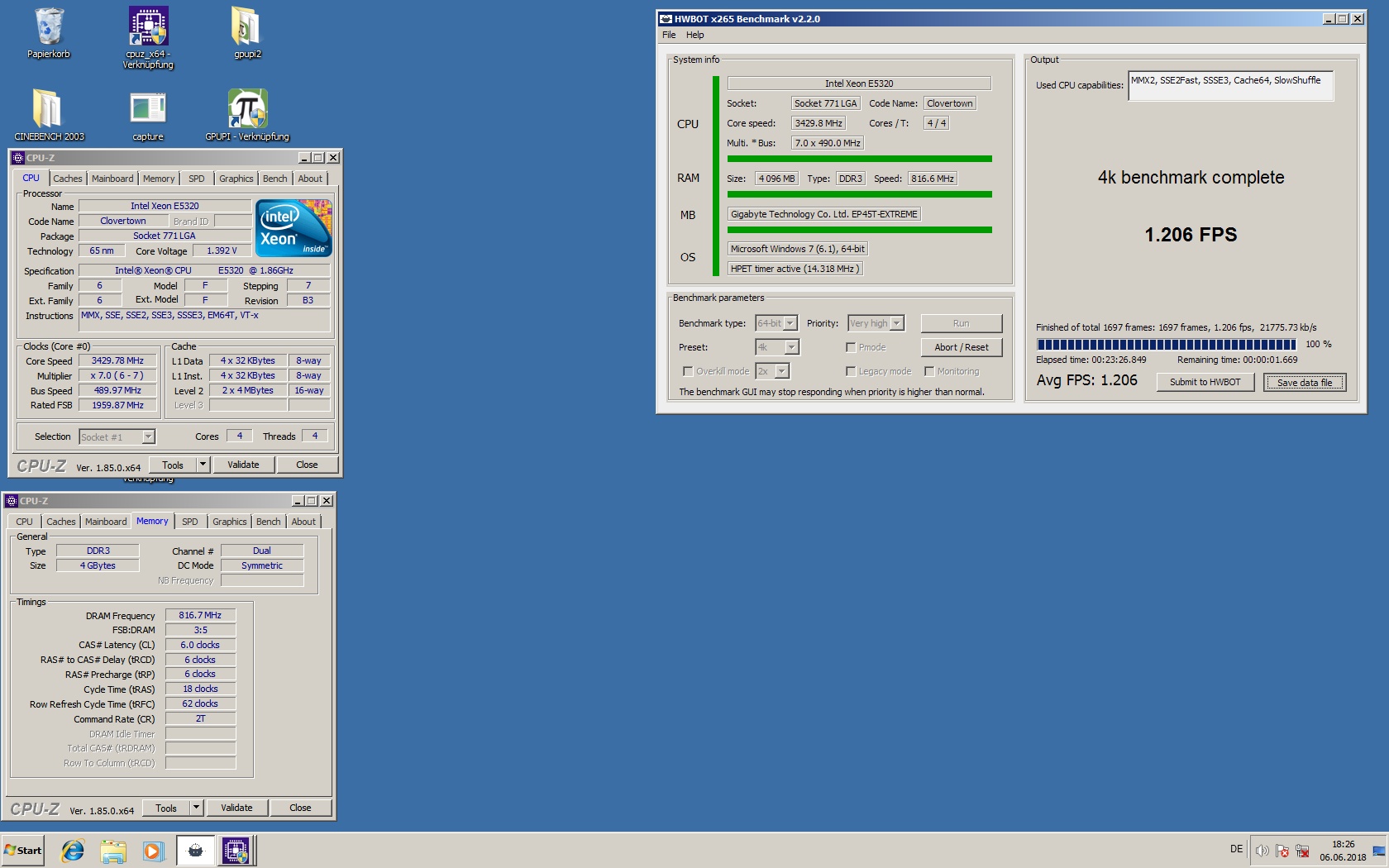Viewport: 1389px width, 868px height.
Task: Click Validate in the Memory CPU-Z window
Action: [236, 808]
